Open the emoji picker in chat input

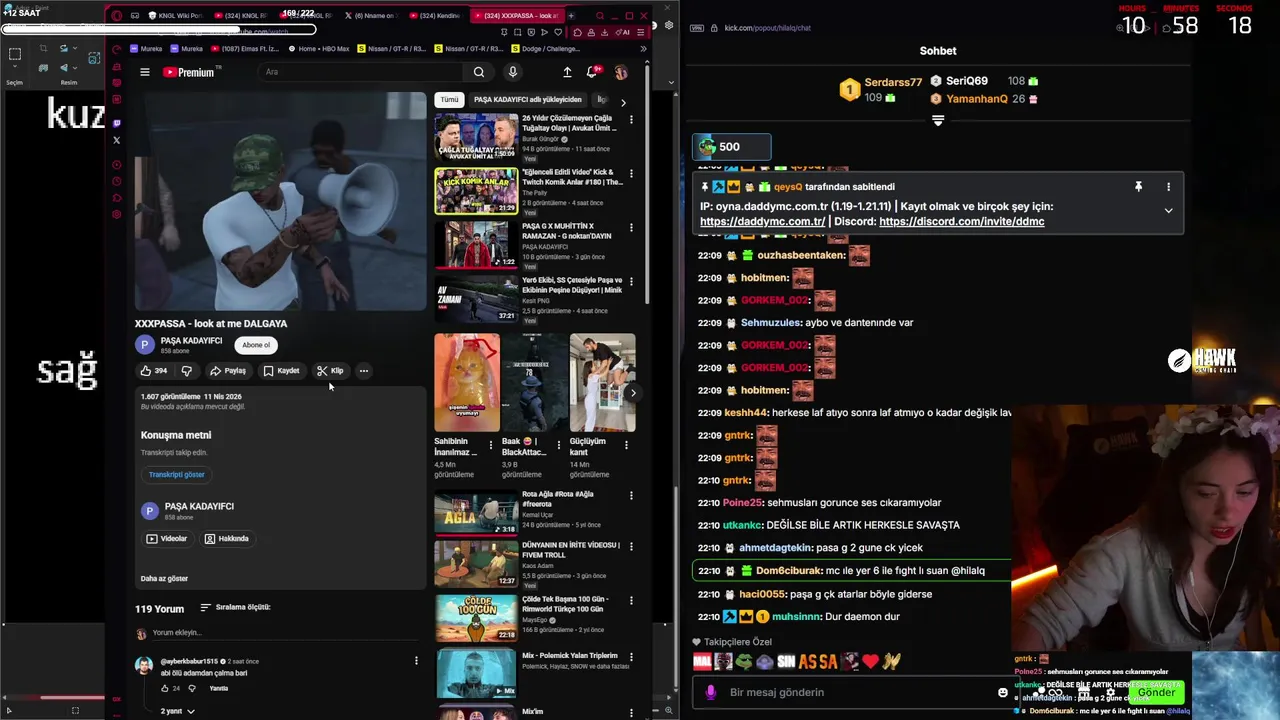(x=1003, y=692)
